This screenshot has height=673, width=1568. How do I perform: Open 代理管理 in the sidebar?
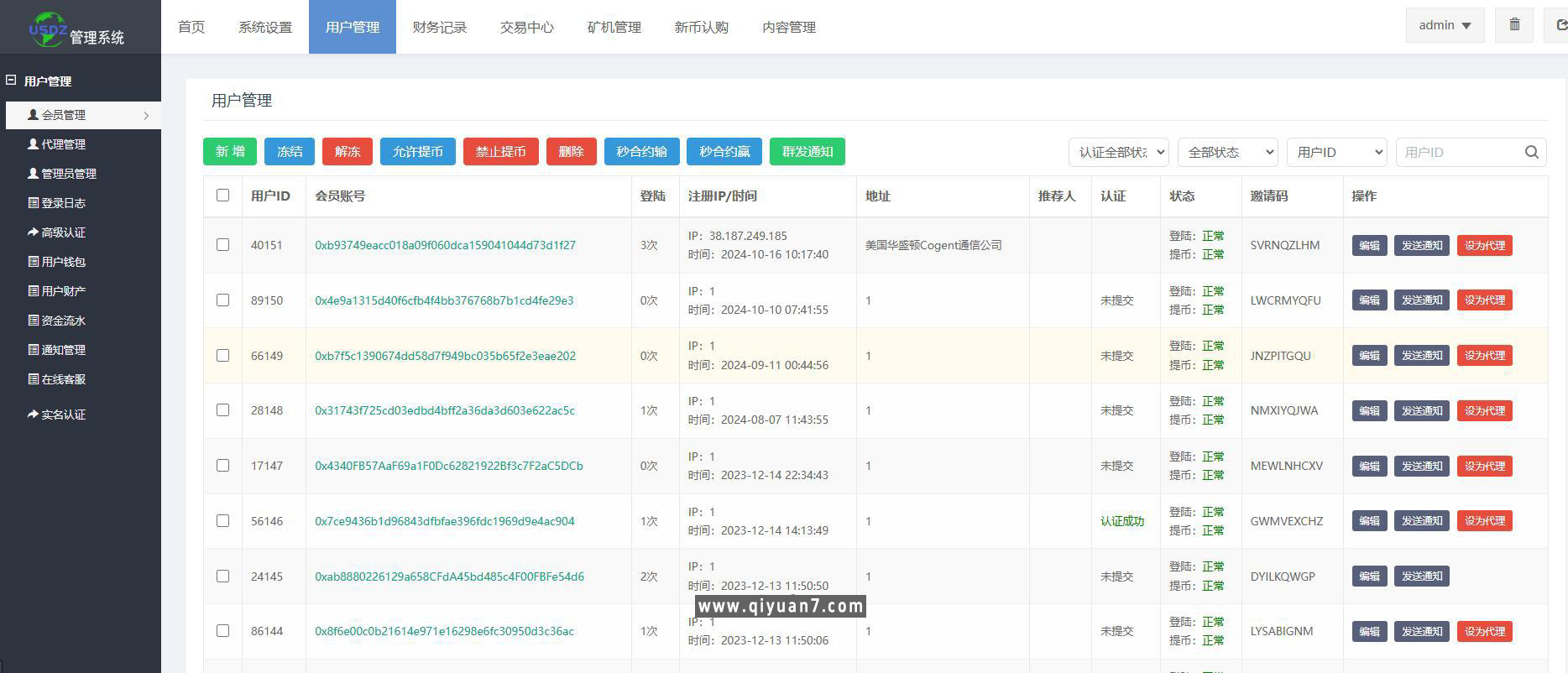tap(63, 144)
